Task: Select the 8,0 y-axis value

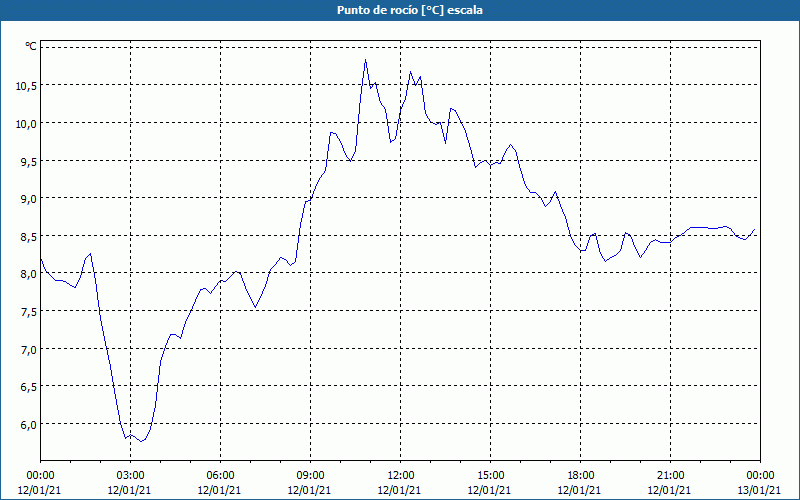Action: 29,274
